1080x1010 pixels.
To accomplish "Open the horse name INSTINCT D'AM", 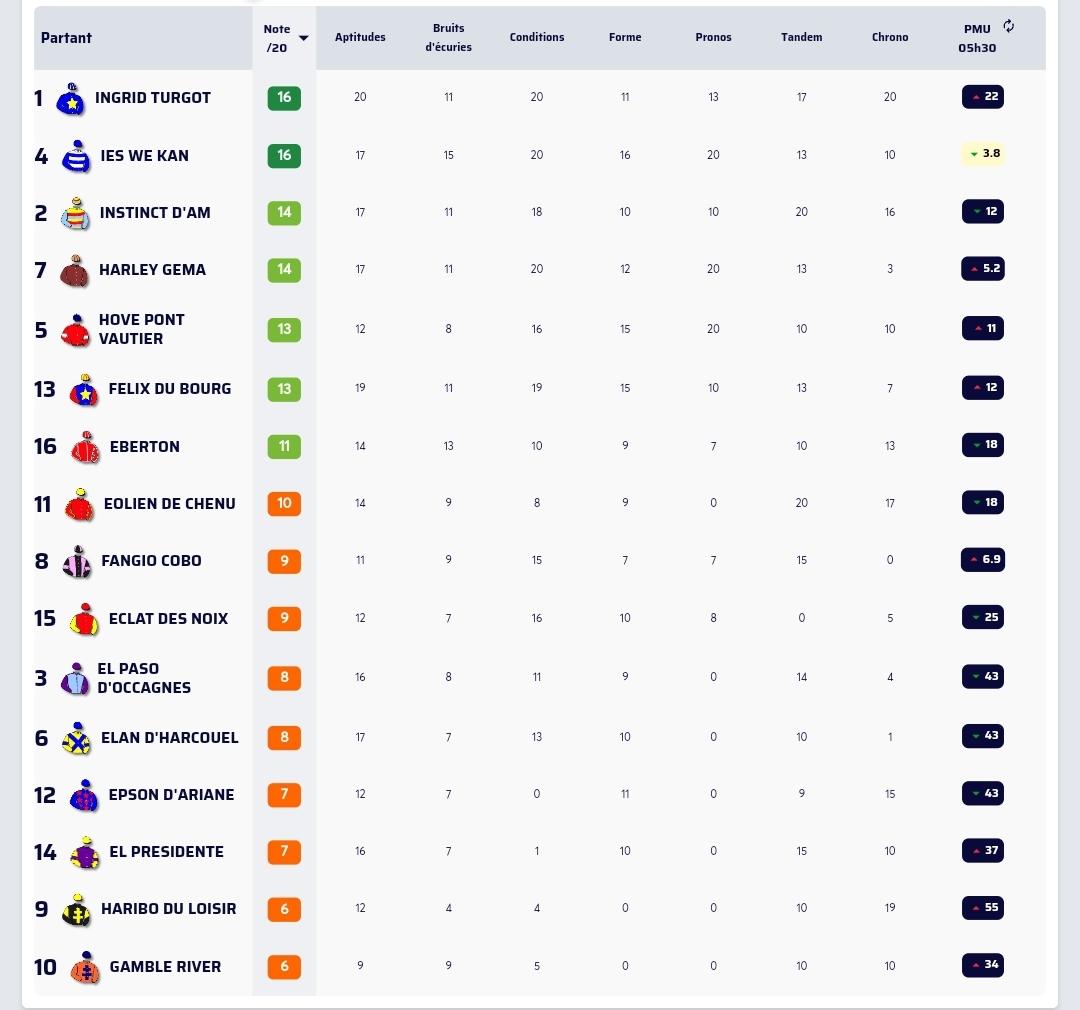I will (x=155, y=212).
